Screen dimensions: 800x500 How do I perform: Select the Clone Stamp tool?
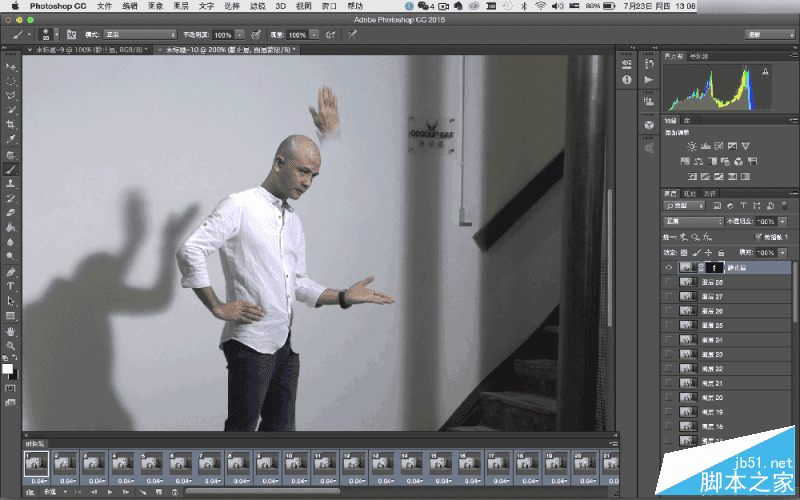click(11, 184)
